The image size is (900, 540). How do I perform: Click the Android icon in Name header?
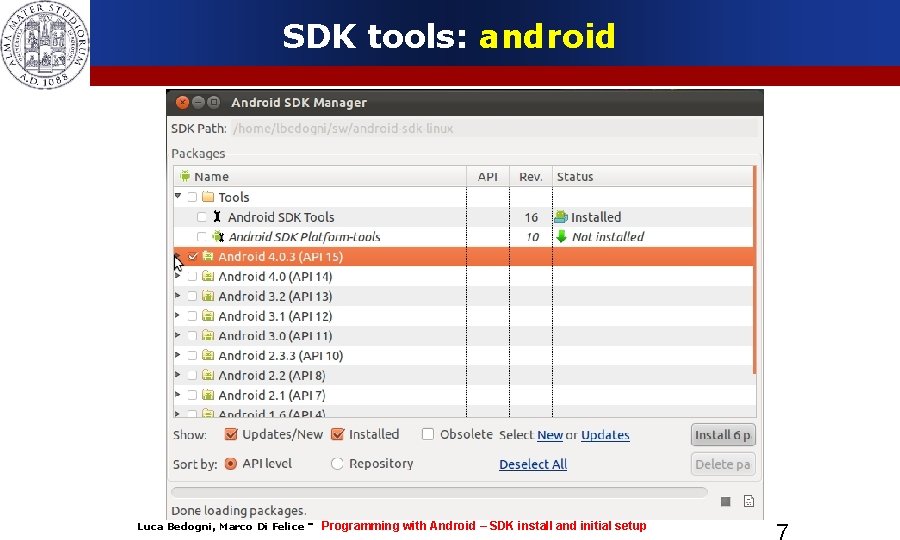pyautogui.click(x=185, y=176)
